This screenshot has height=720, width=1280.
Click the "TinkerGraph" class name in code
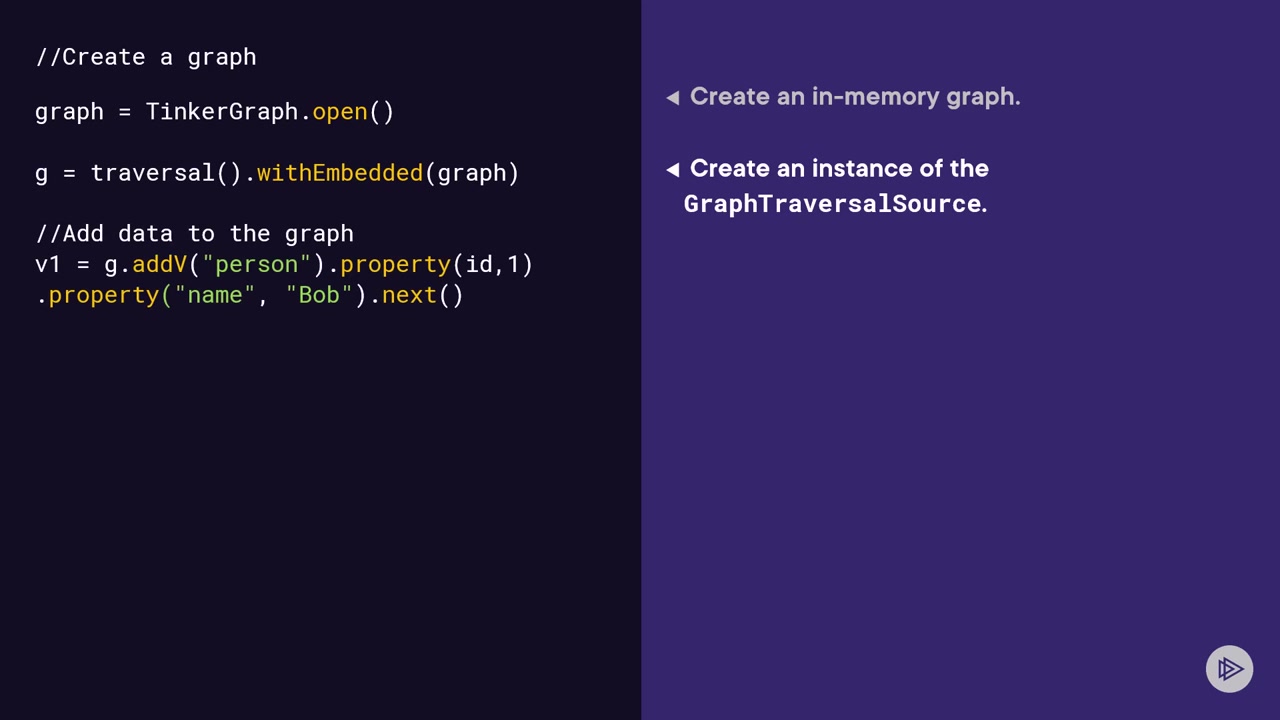222,112
